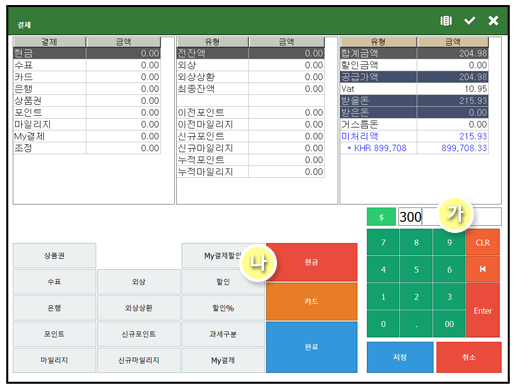This screenshot has width=515, height=390.
Task: Click the blue 완료 complete button
Action: click(311, 347)
